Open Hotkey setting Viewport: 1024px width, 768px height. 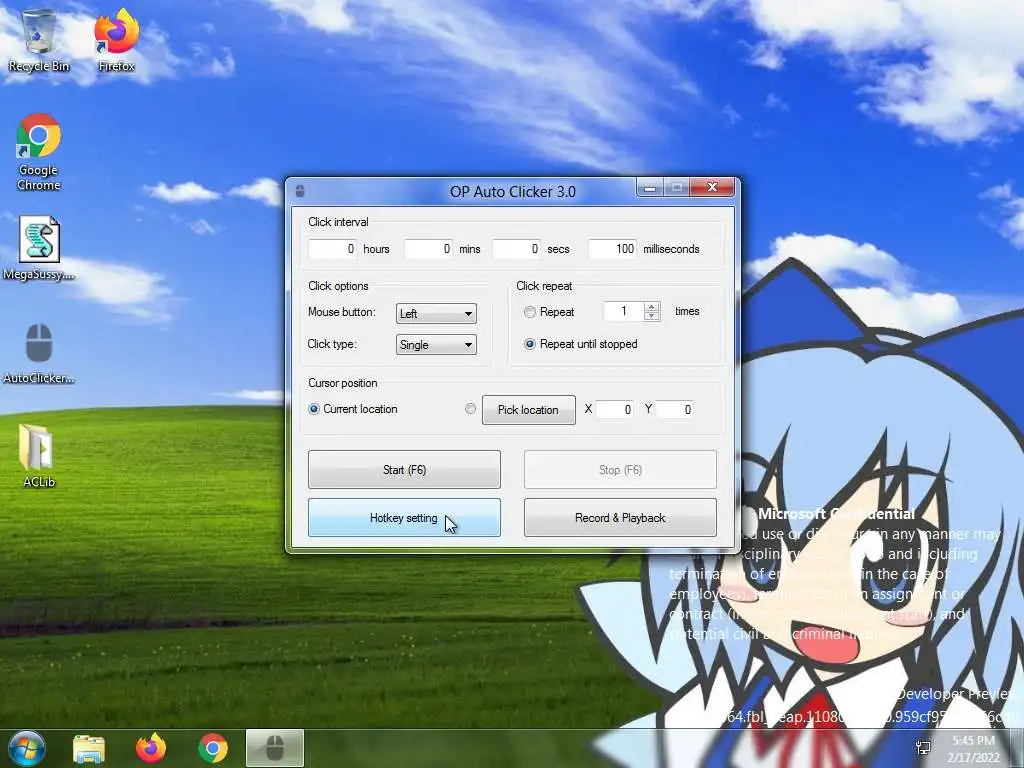point(404,518)
